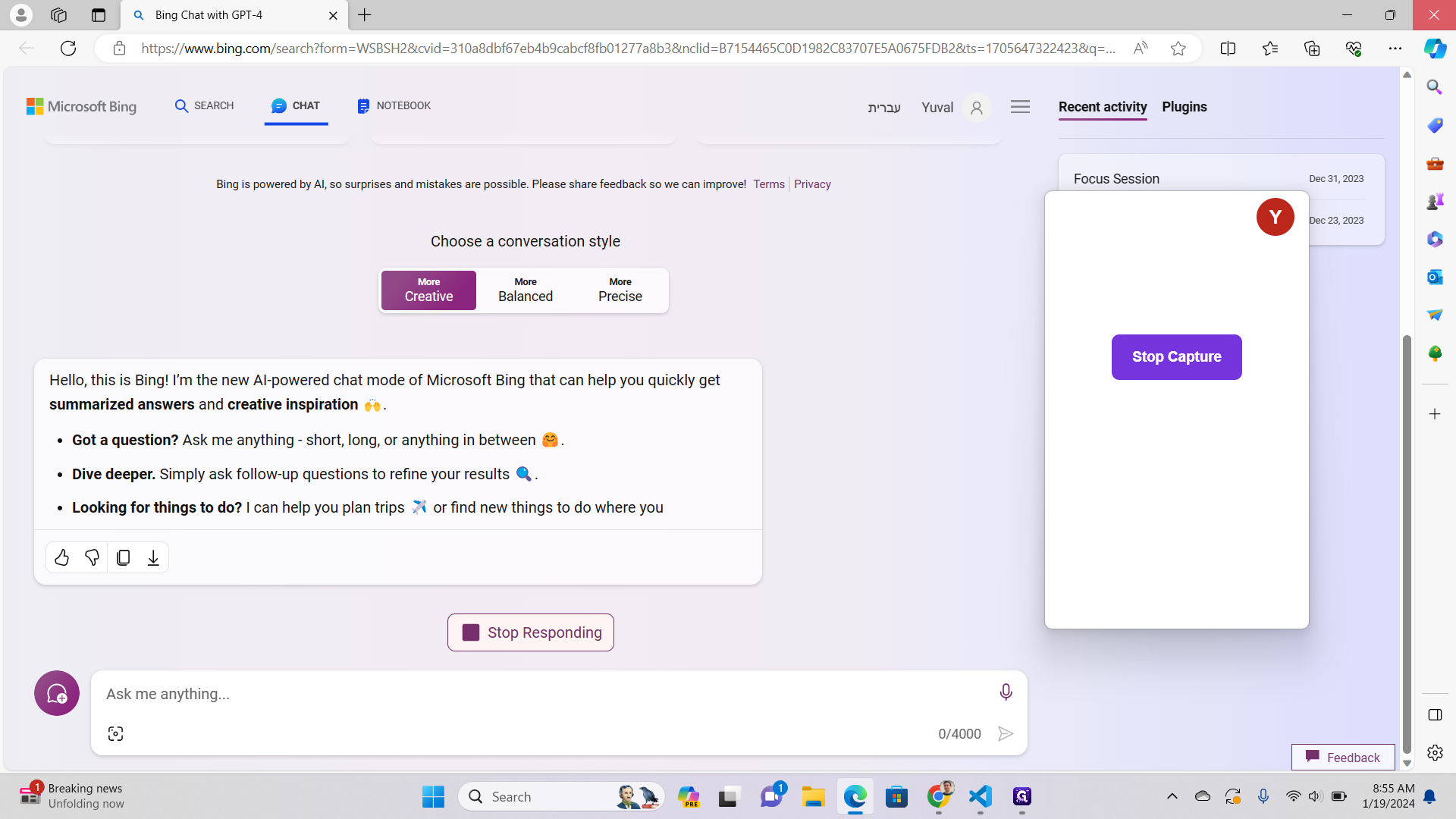Switch to the NOTEBOOK tab
This screenshot has width=1456, height=819.
[394, 106]
